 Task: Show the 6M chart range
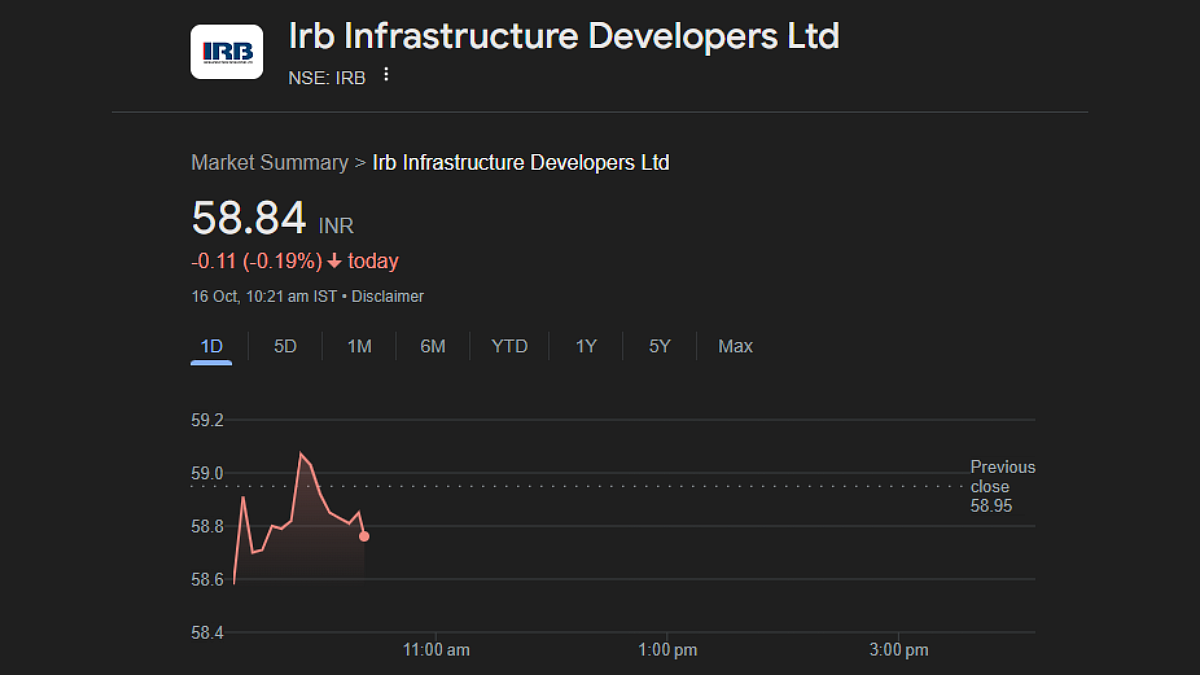coord(433,346)
